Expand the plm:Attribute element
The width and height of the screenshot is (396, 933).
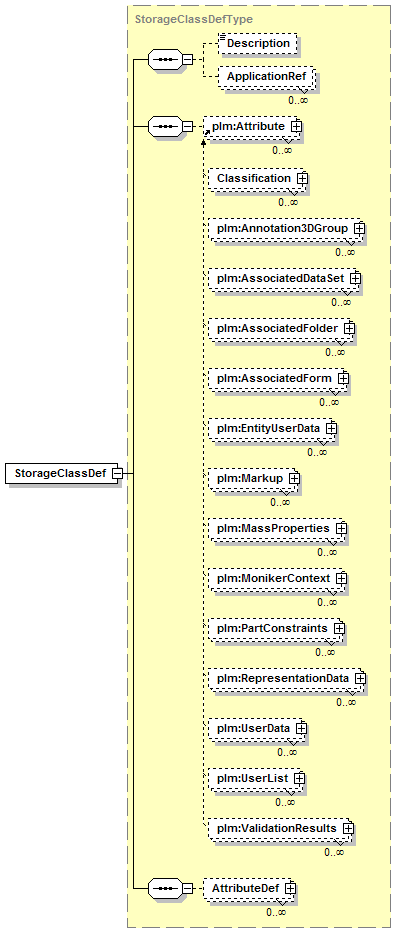pos(296,126)
